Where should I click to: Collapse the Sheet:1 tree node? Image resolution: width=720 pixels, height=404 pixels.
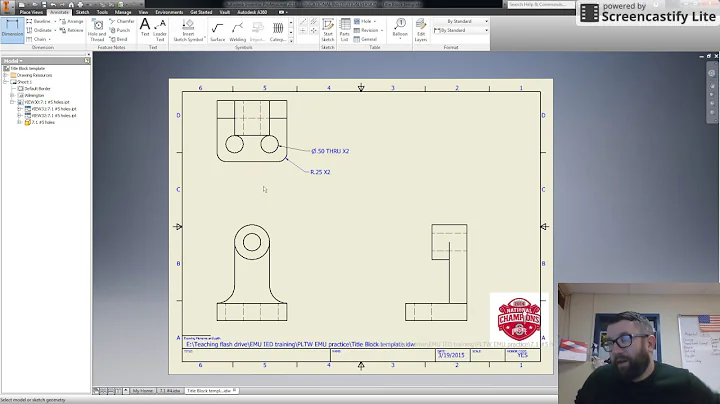coord(6,82)
